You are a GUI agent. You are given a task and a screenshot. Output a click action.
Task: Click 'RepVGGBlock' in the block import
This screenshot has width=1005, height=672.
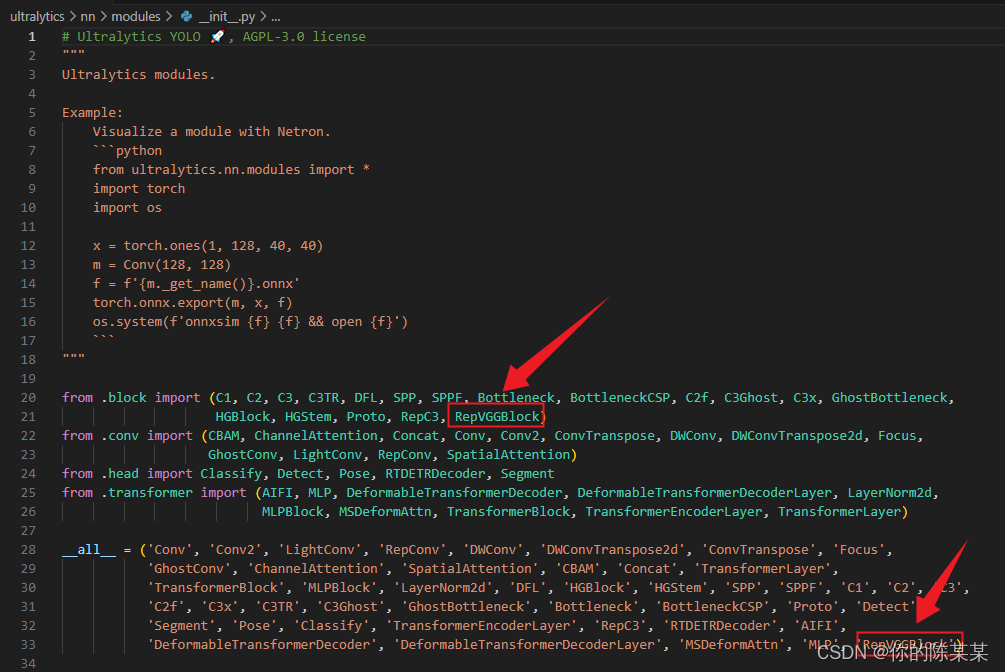pyautogui.click(x=497, y=417)
